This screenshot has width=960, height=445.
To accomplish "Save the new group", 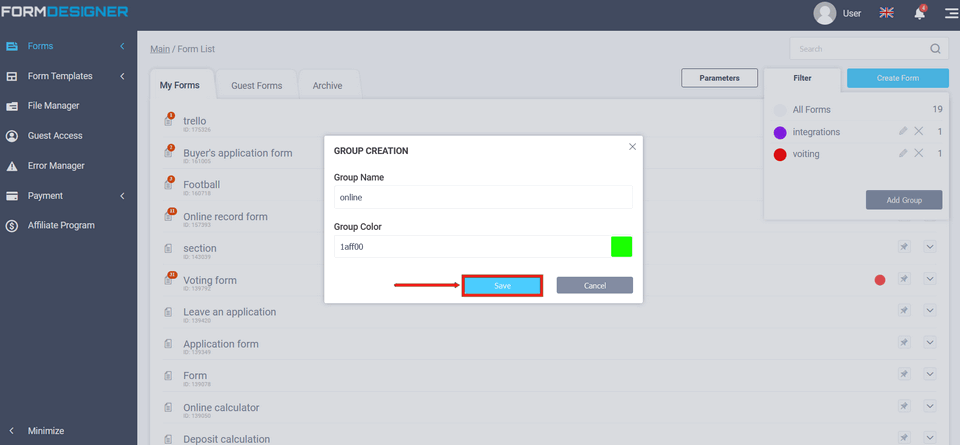I will coord(502,286).
